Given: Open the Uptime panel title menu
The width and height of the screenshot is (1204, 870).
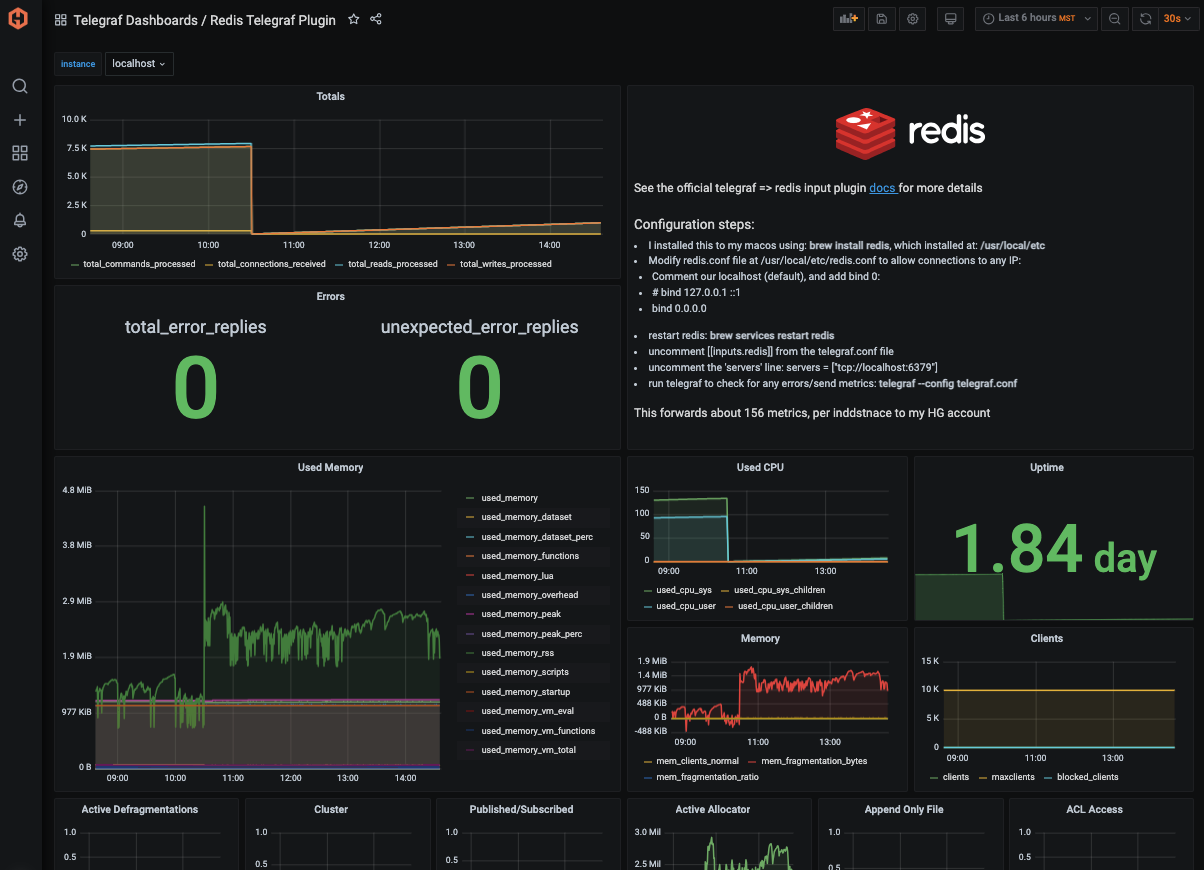Looking at the screenshot, I should coord(1047,467).
